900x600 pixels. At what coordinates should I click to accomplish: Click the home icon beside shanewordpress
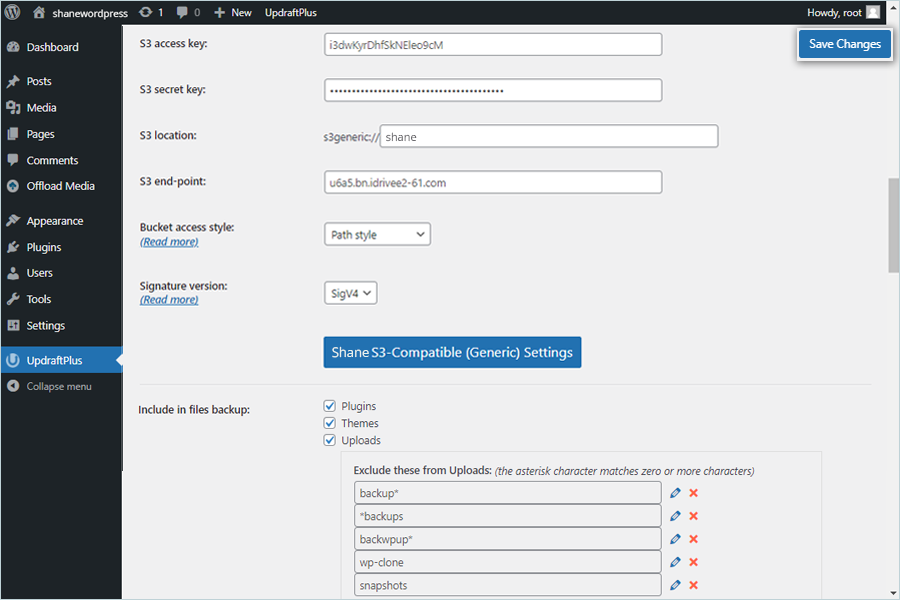38,12
